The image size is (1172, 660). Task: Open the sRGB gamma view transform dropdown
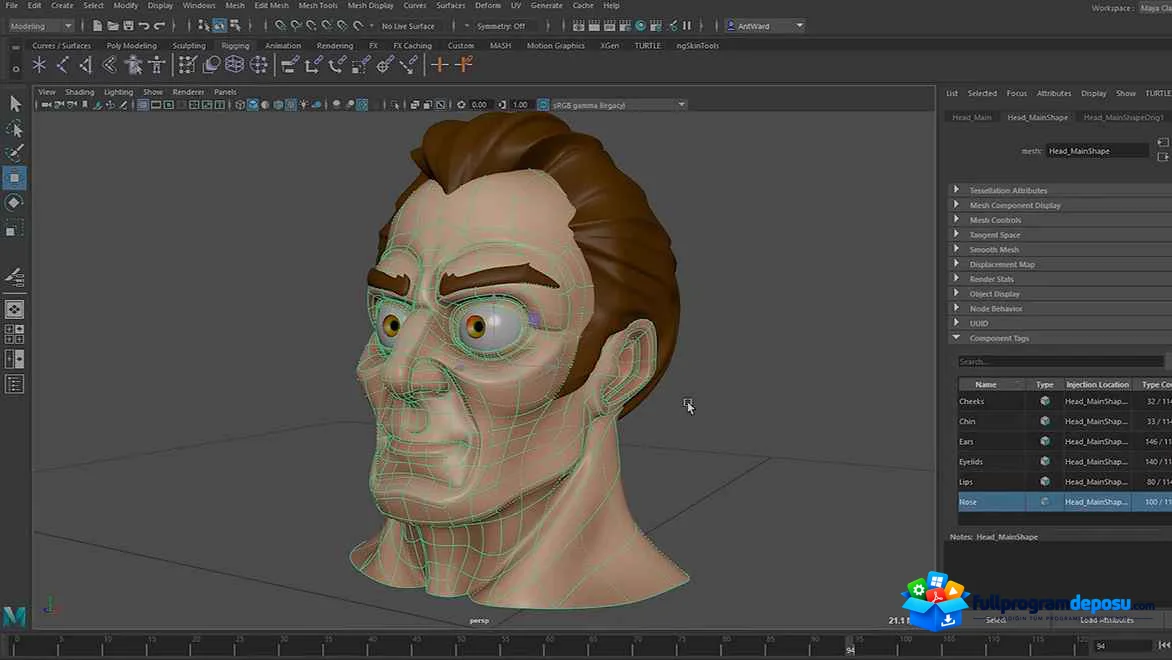click(619, 105)
